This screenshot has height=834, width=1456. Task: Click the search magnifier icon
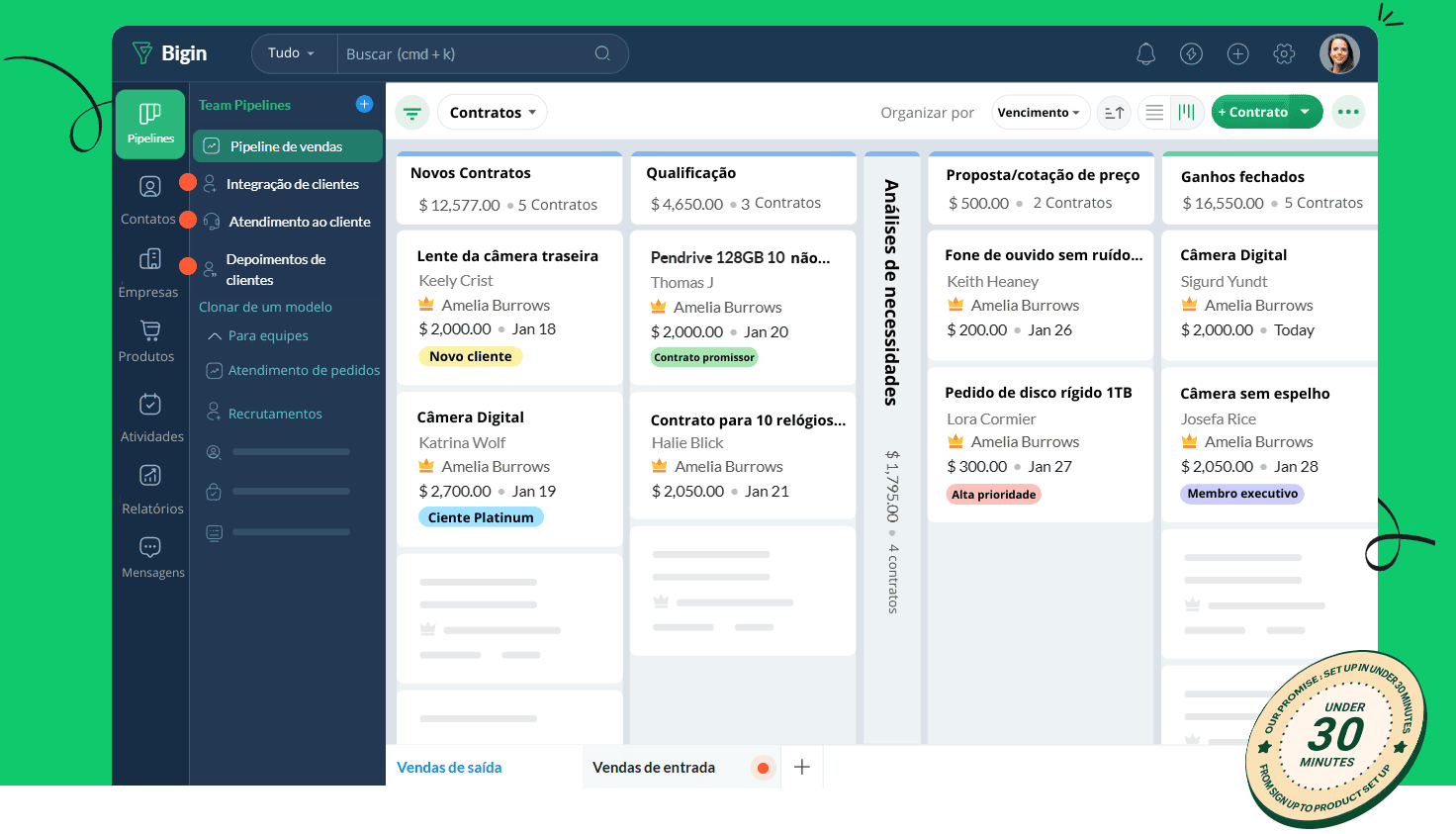point(602,53)
